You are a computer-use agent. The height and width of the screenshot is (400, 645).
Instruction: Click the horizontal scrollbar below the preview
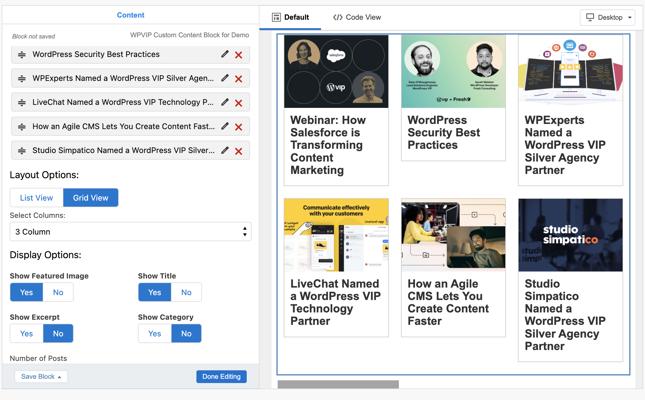click(338, 384)
